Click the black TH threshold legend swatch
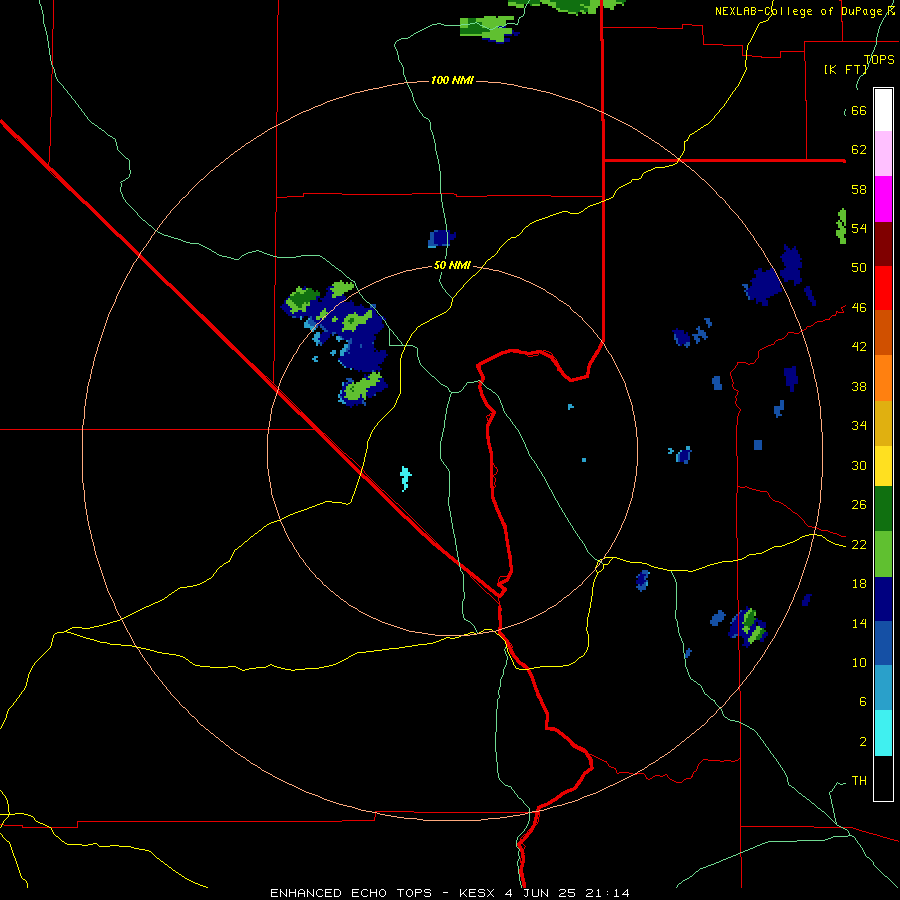This screenshot has height=900, width=900. pos(883,778)
